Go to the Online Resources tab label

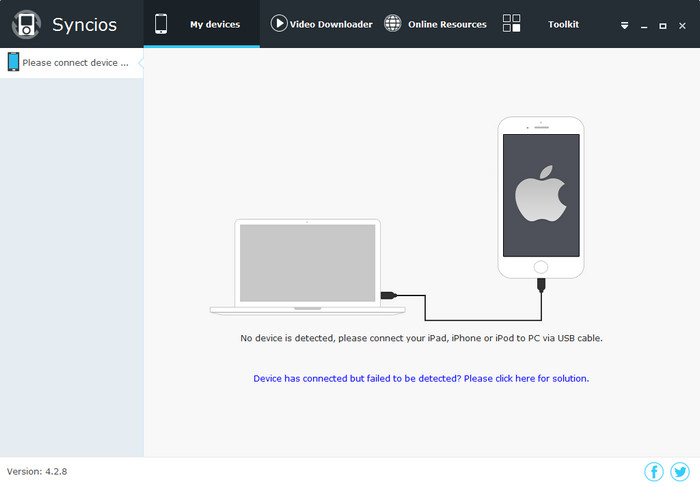click(x=448, y=24)
